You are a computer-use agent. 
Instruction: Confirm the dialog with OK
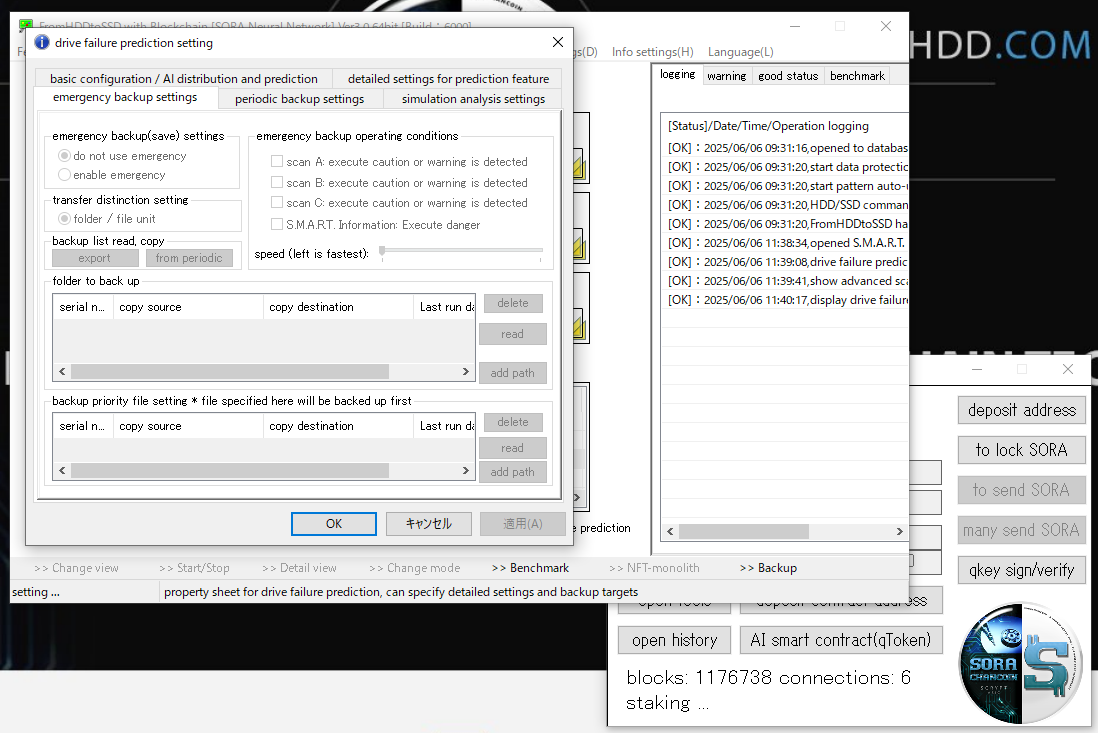pos(334,524)
